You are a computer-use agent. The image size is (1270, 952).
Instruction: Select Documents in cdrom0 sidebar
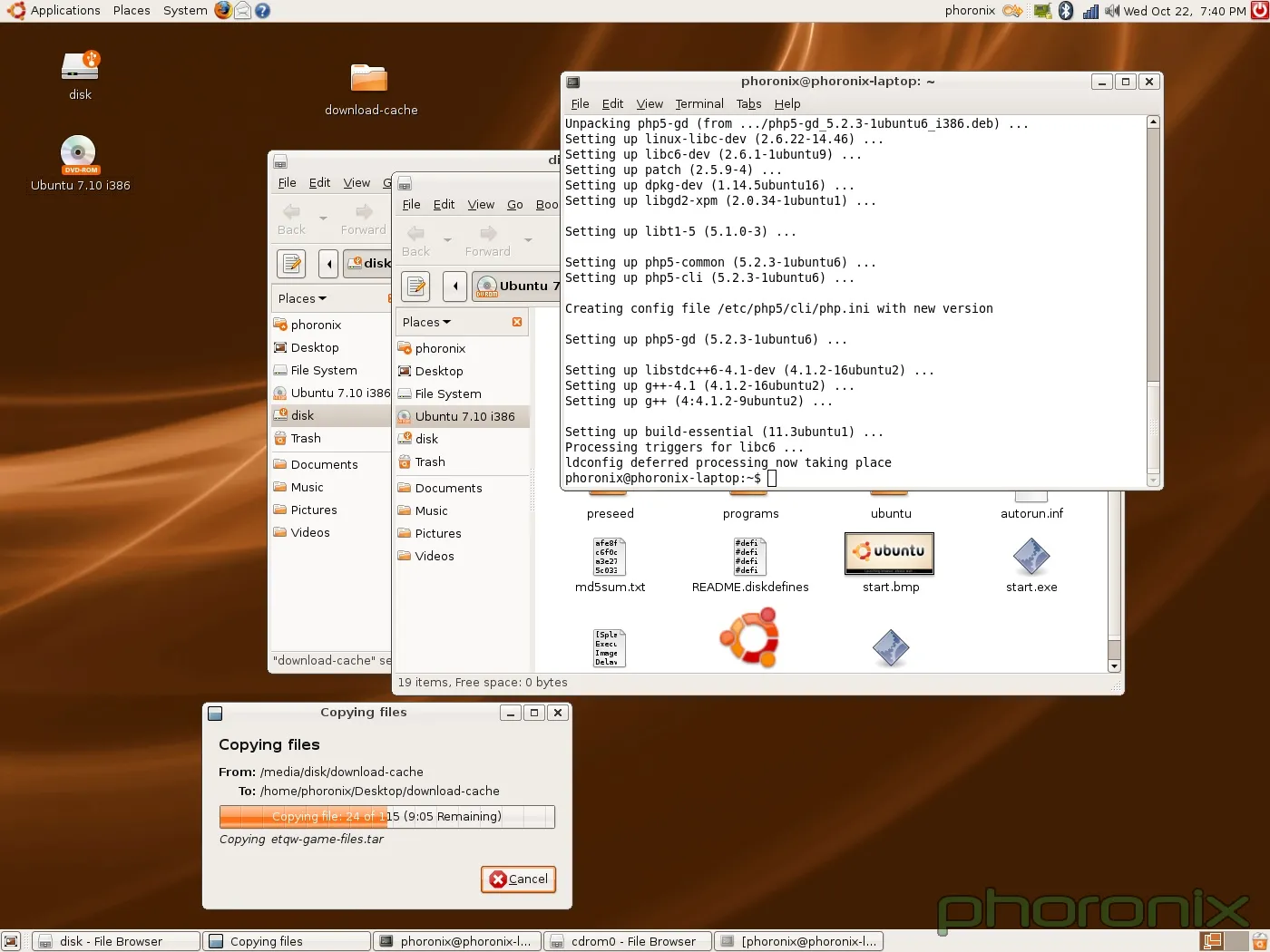coord(463,488)
